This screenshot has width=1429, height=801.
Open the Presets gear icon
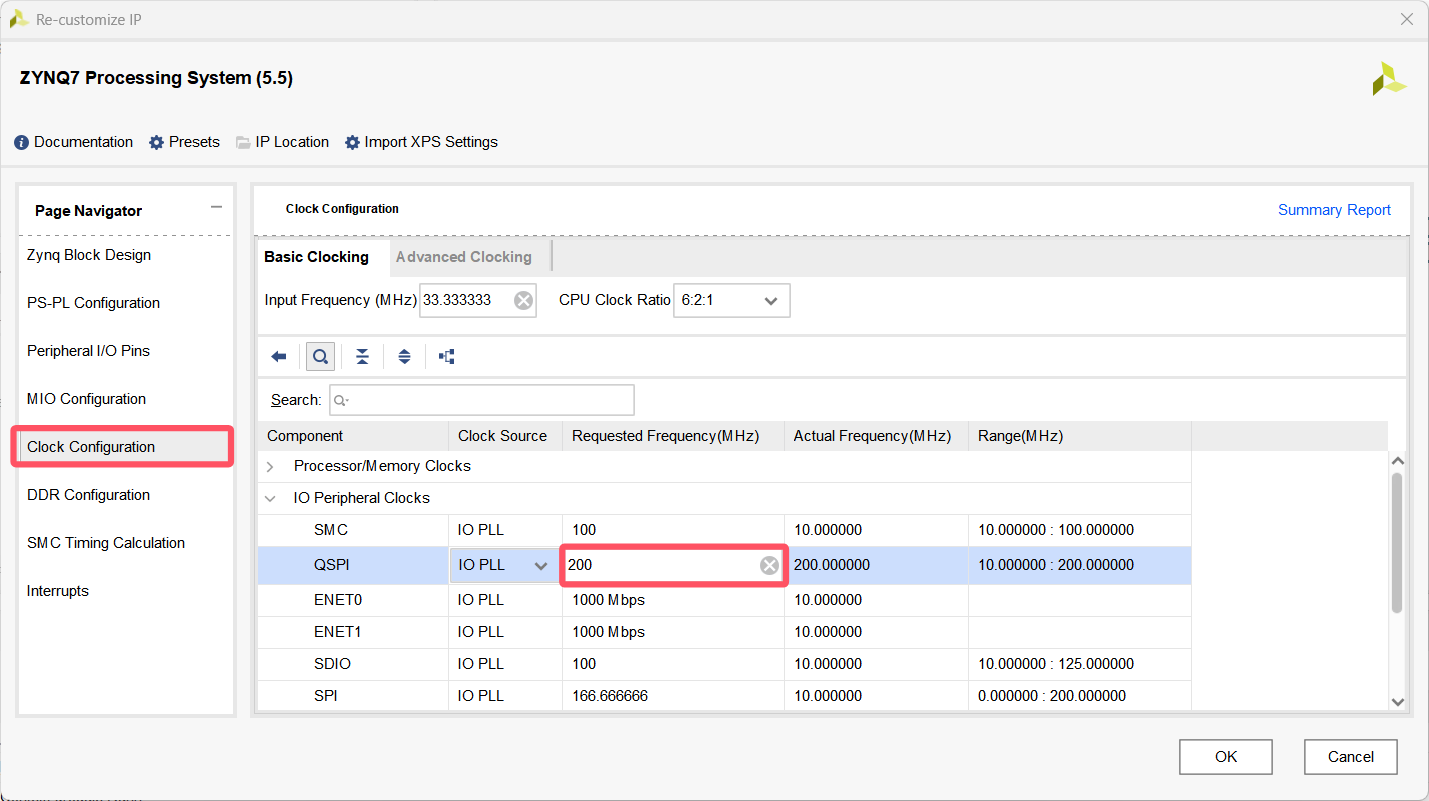156,143
